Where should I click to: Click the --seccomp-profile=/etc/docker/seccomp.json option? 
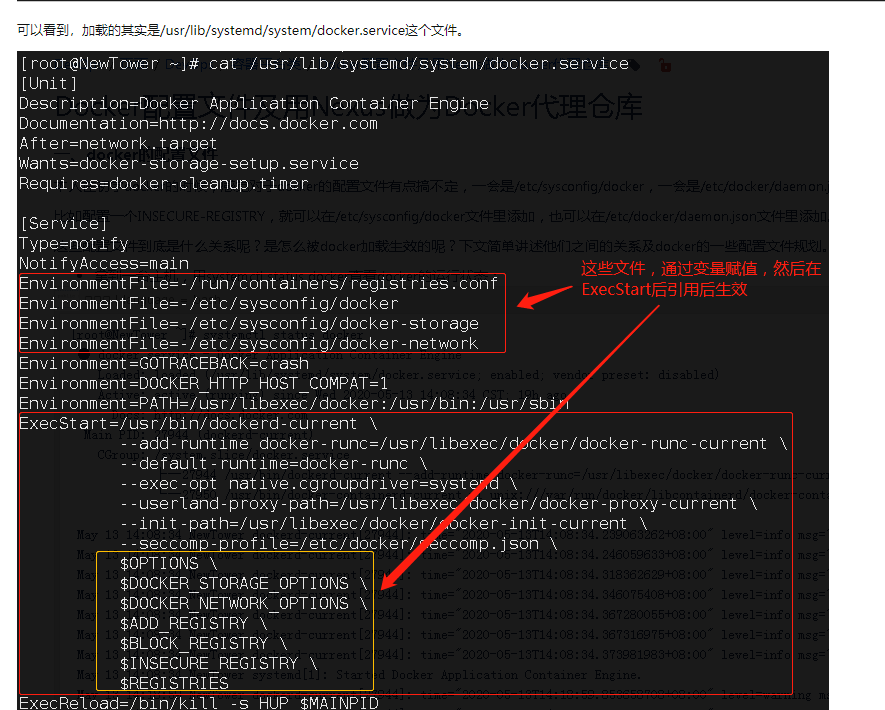pos(280,543)
